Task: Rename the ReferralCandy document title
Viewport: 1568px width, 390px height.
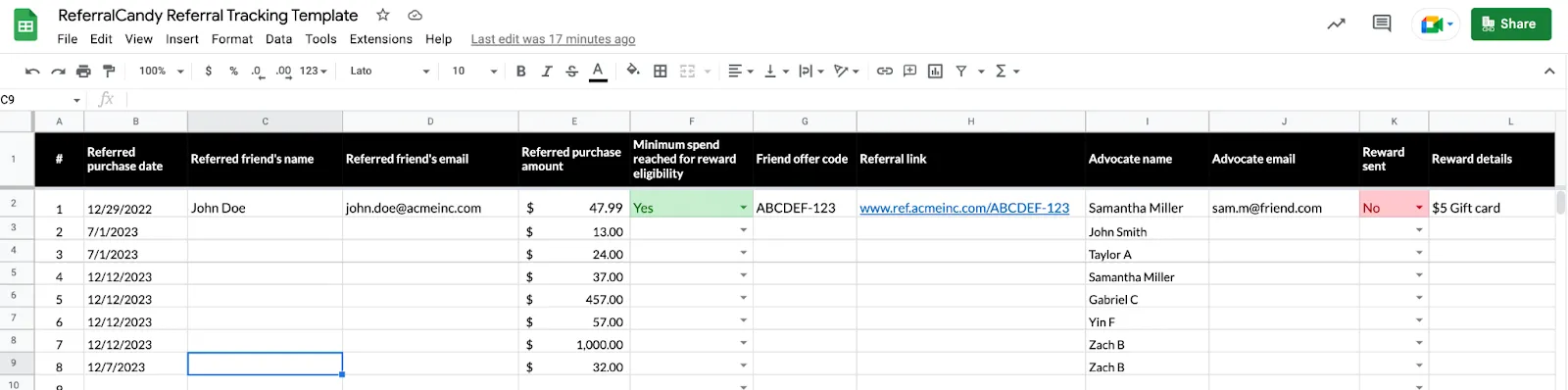Action: pos(208,15)
